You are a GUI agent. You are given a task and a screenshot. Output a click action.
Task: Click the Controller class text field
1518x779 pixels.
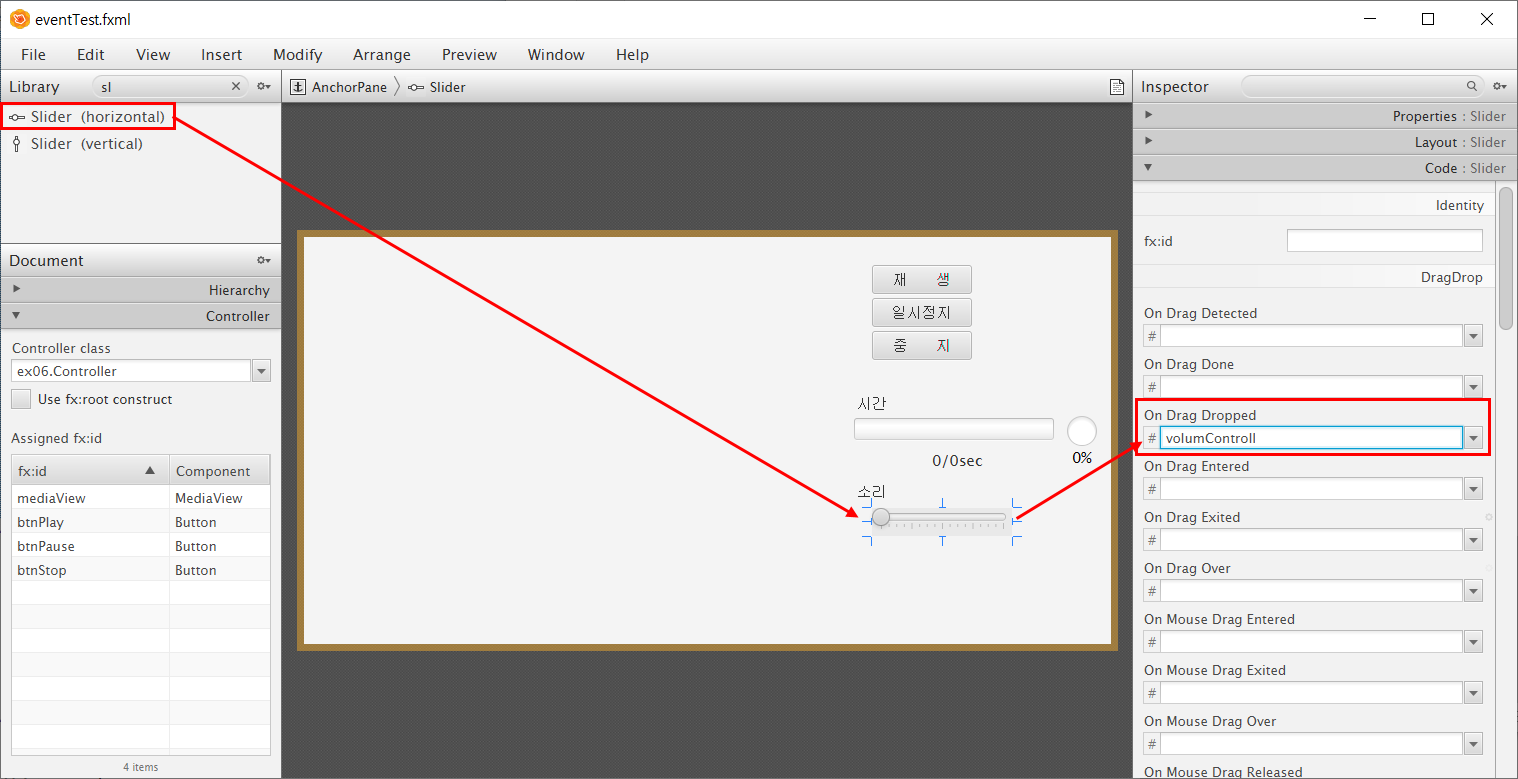point(131,371)
